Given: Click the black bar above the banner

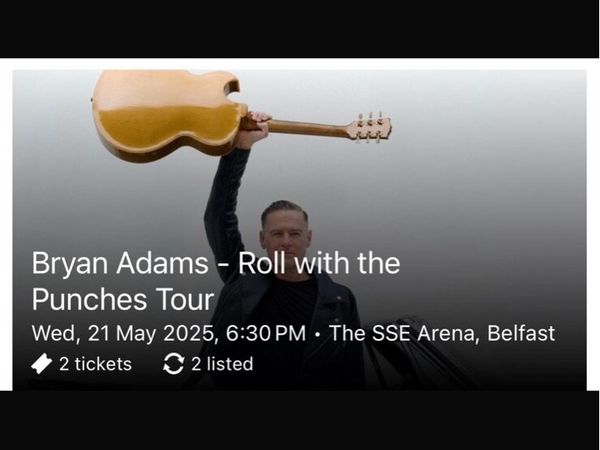Looking at the screenshot, I should tap(300, 29).
